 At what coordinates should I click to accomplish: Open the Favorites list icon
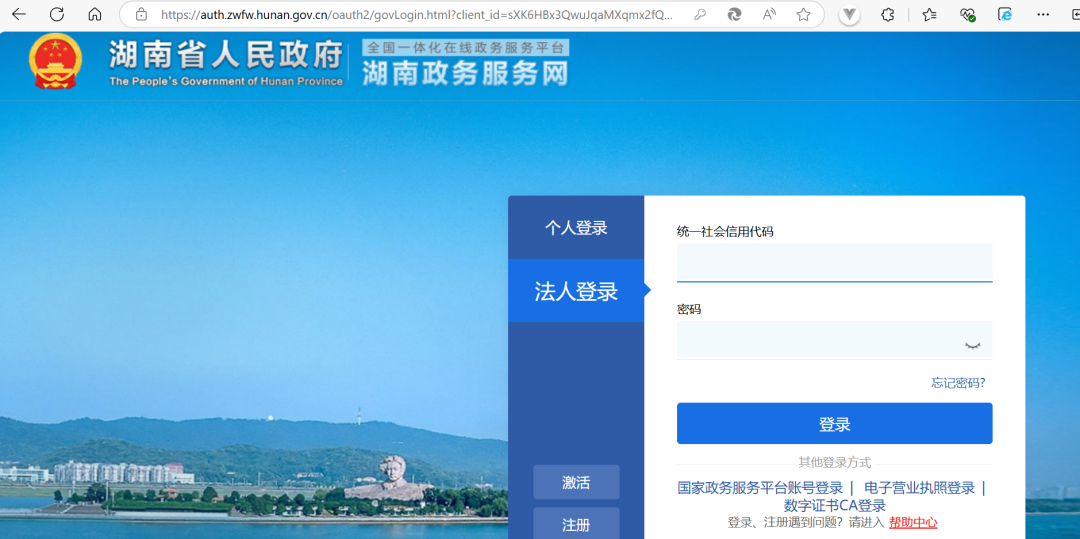click(929, 15)
